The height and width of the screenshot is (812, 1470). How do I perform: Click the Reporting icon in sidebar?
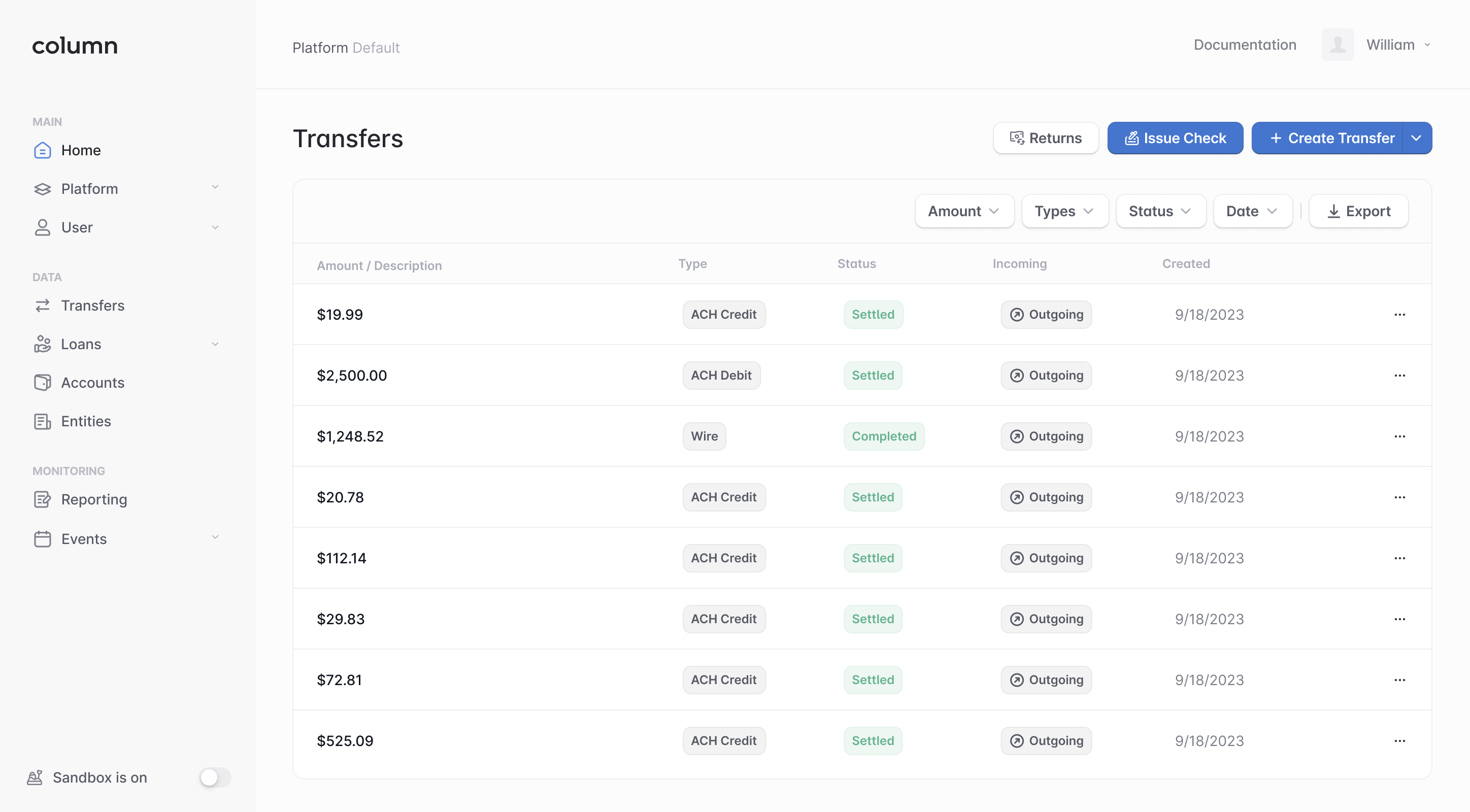pos(41,499)
